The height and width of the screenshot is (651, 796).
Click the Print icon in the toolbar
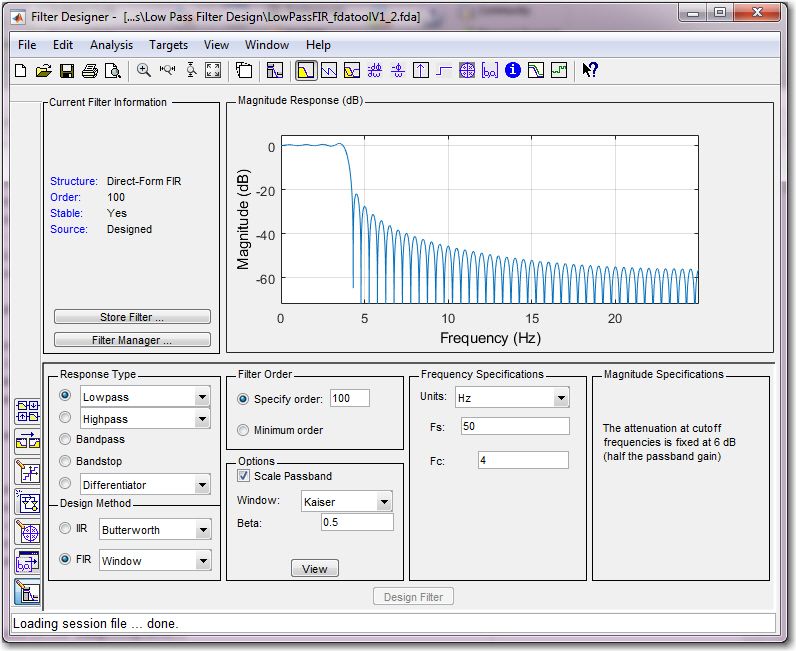pos(90,71)
